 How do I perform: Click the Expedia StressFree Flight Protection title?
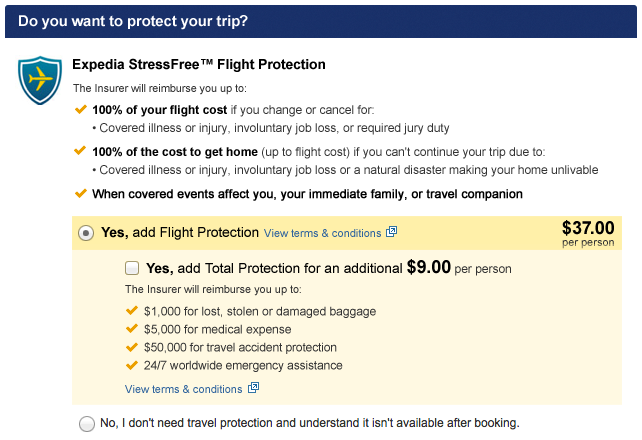tap(199, 64)
